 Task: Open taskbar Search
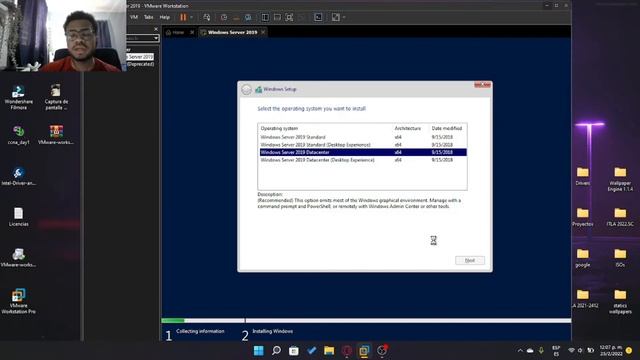276,351
